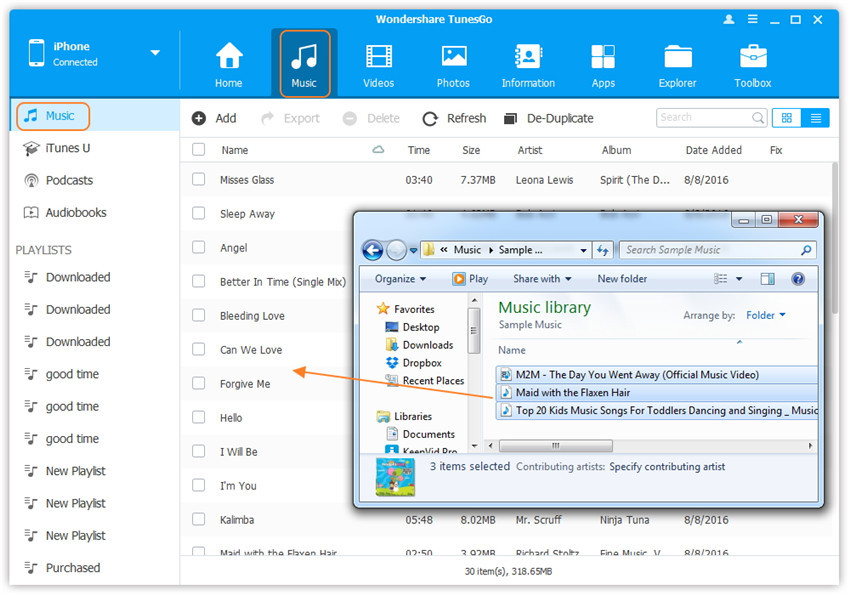The height and width of the screenshot is (595, 850).
Task: Open the Arrange by Folder dropdown
Action: (x=766, y=315)
